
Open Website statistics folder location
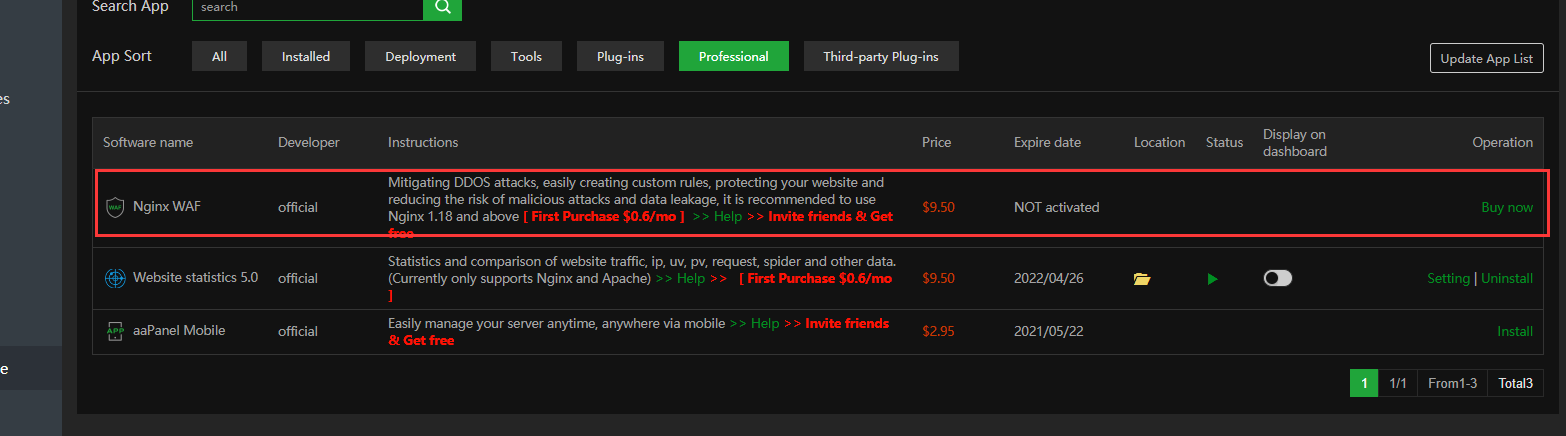pyautogui.click(x=1142, y=279)
